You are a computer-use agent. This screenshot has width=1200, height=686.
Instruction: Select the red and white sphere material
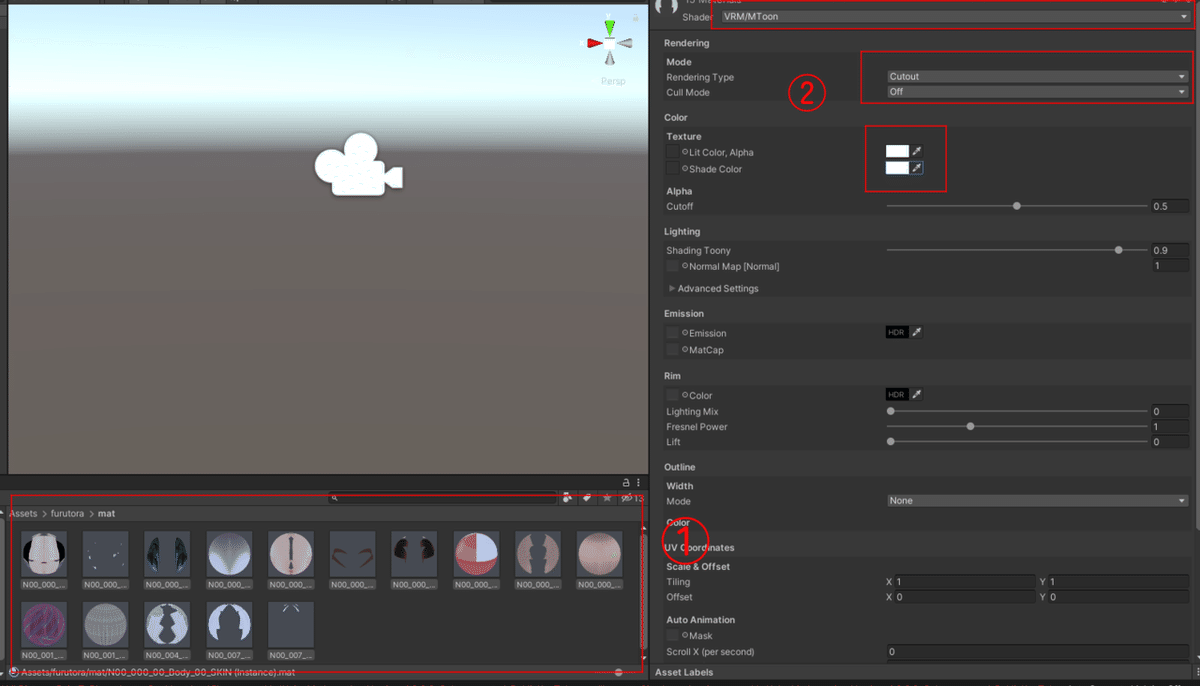tap(476, 554)
